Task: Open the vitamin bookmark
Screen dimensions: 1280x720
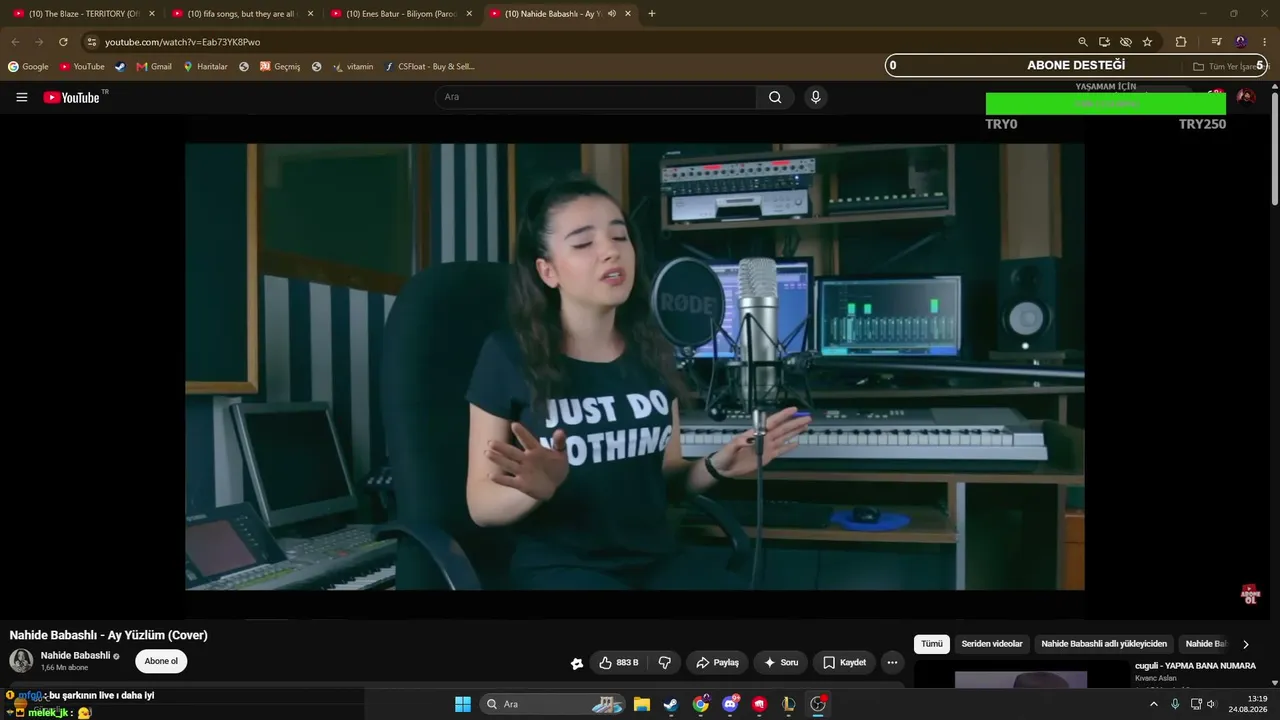Action: pyautogui.click(x=353, y=67)
